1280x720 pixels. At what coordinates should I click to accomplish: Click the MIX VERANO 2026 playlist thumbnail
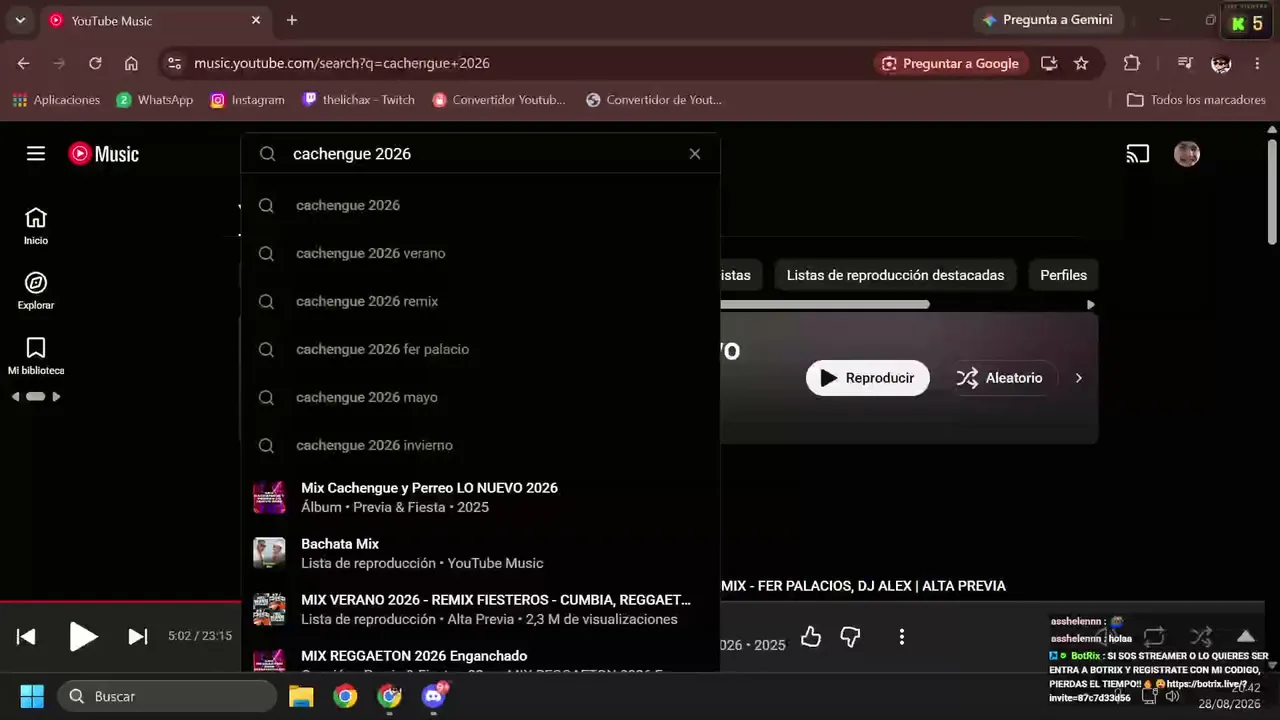pyautogui.click(x=269, y=609)
